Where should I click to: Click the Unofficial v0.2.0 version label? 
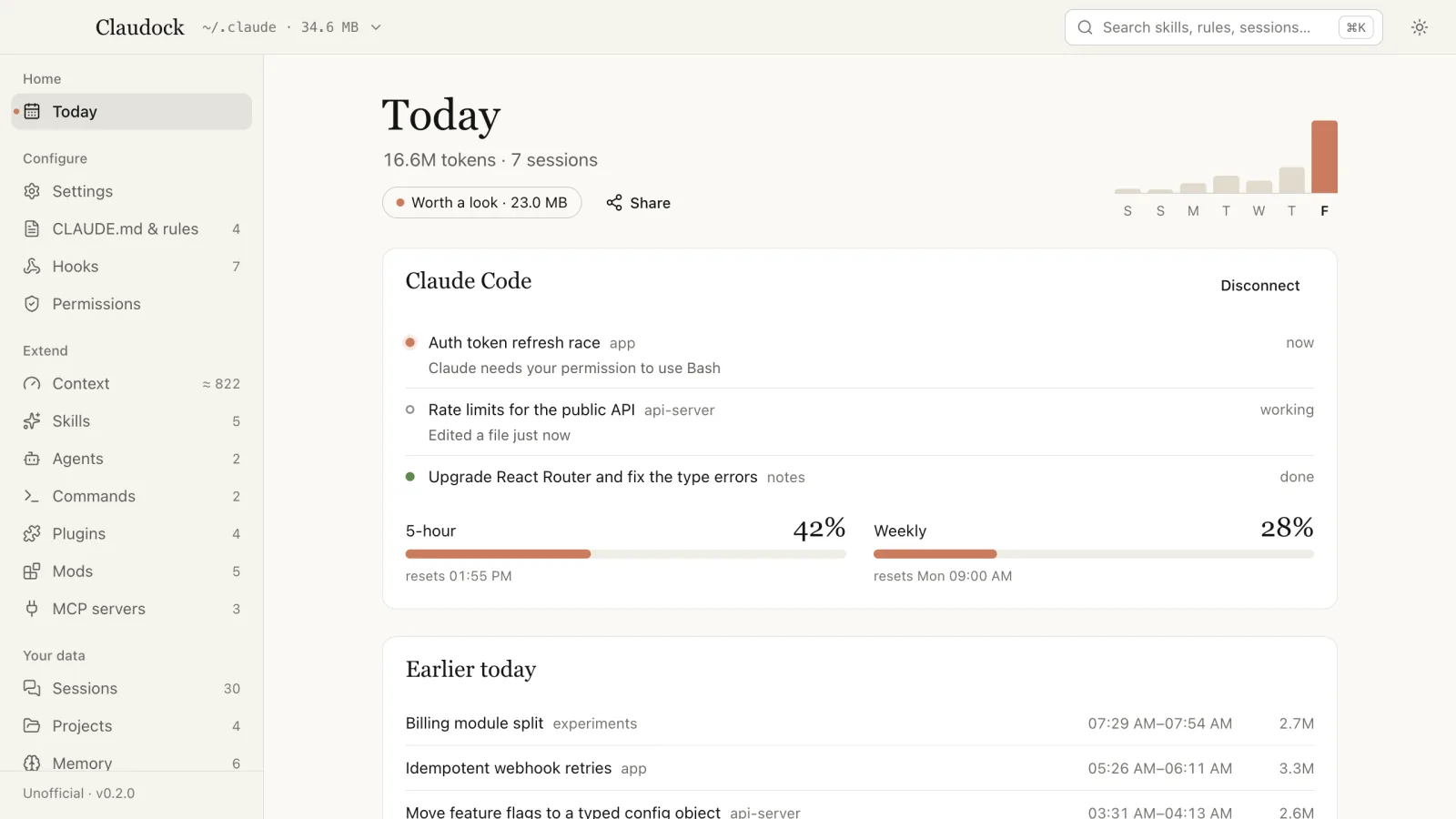[x=79, y=794]
